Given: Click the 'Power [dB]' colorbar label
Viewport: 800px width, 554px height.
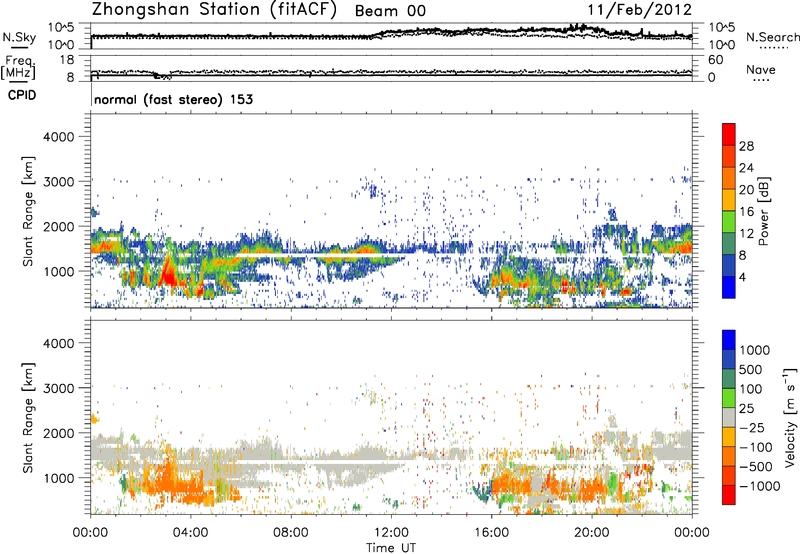Looking at the screenshot, I should (x=763, y=211).
